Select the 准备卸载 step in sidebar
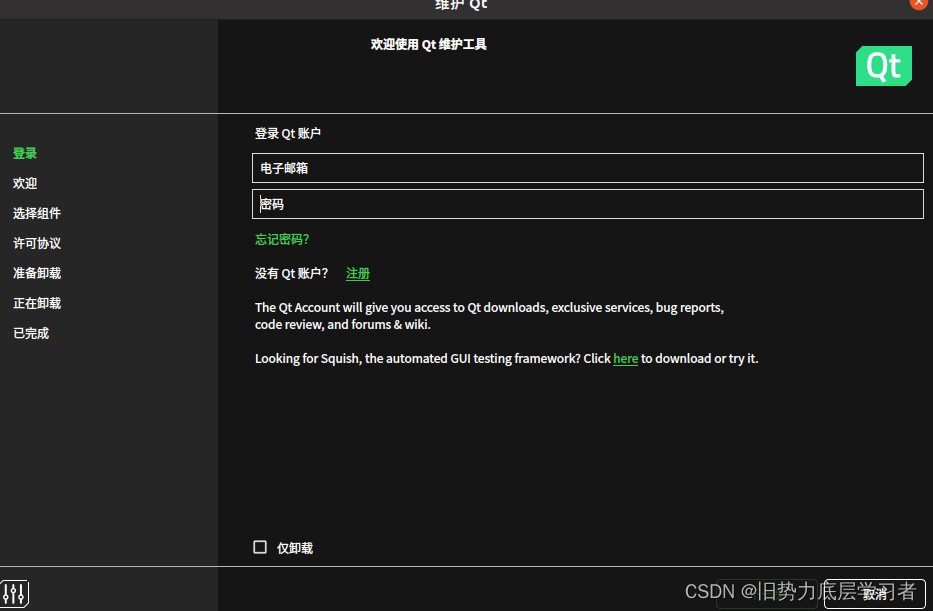Viewport: 933px width, 611px height. pos(37,273)
